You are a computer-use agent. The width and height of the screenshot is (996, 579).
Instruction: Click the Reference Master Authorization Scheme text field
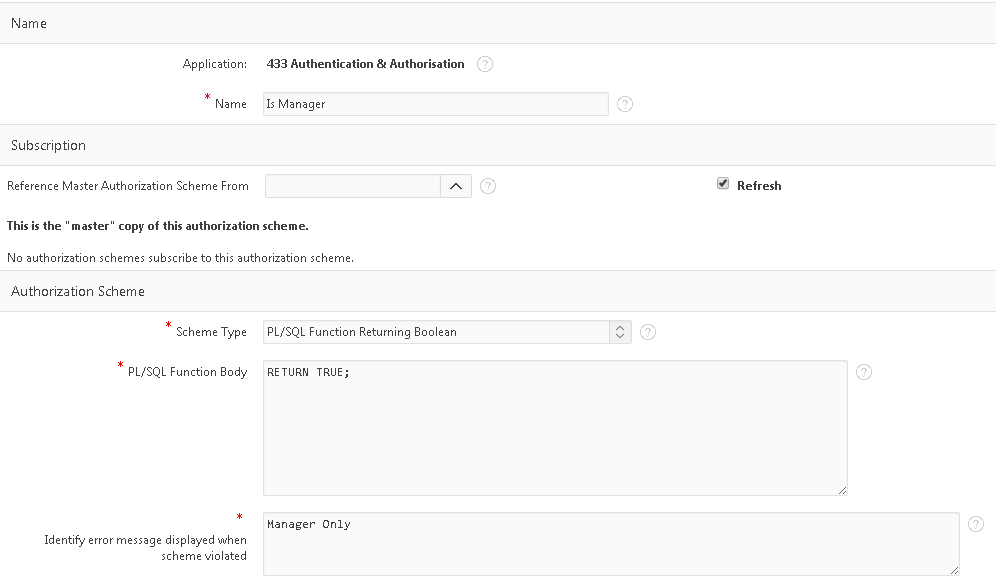pos(353,186)
